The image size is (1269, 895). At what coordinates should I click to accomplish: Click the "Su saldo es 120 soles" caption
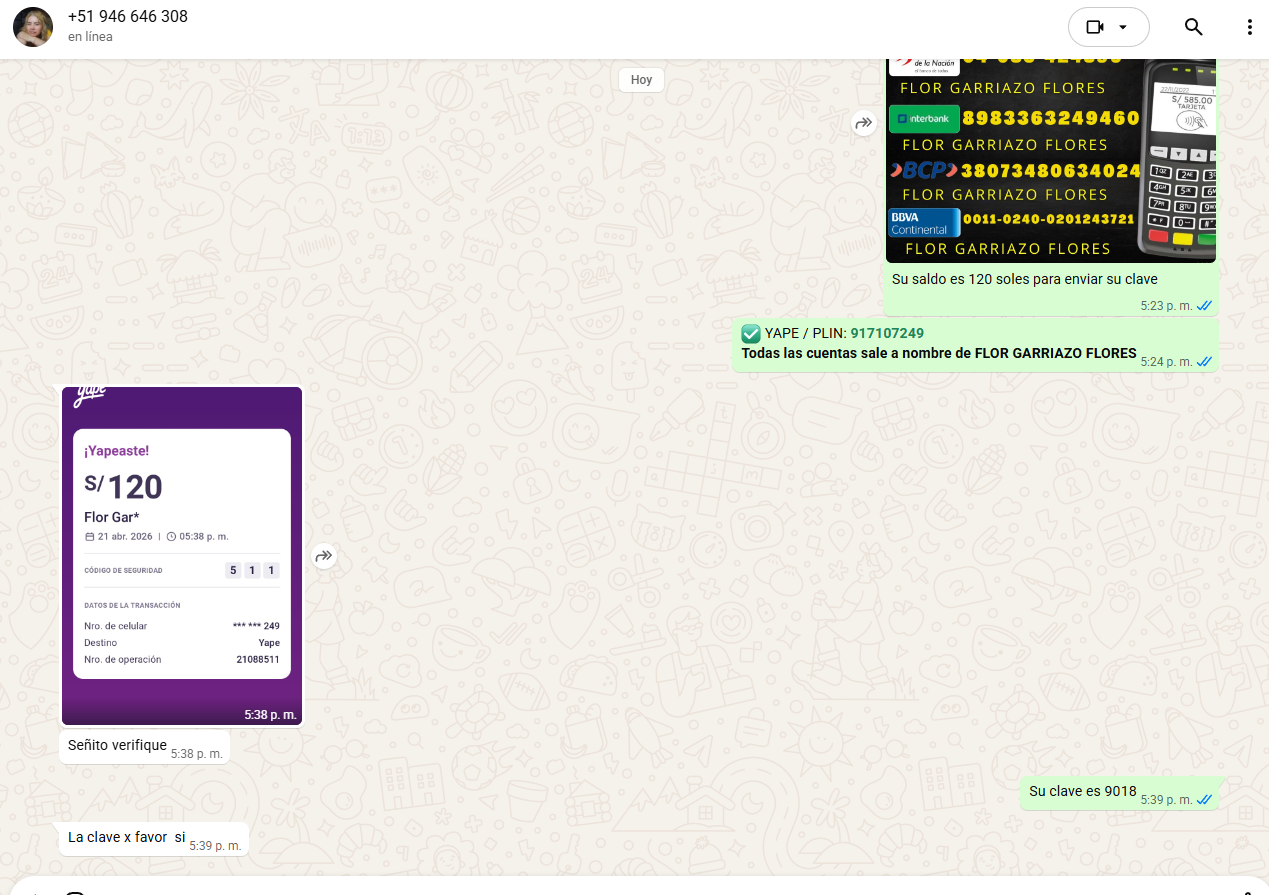[x=1024, y=279]
